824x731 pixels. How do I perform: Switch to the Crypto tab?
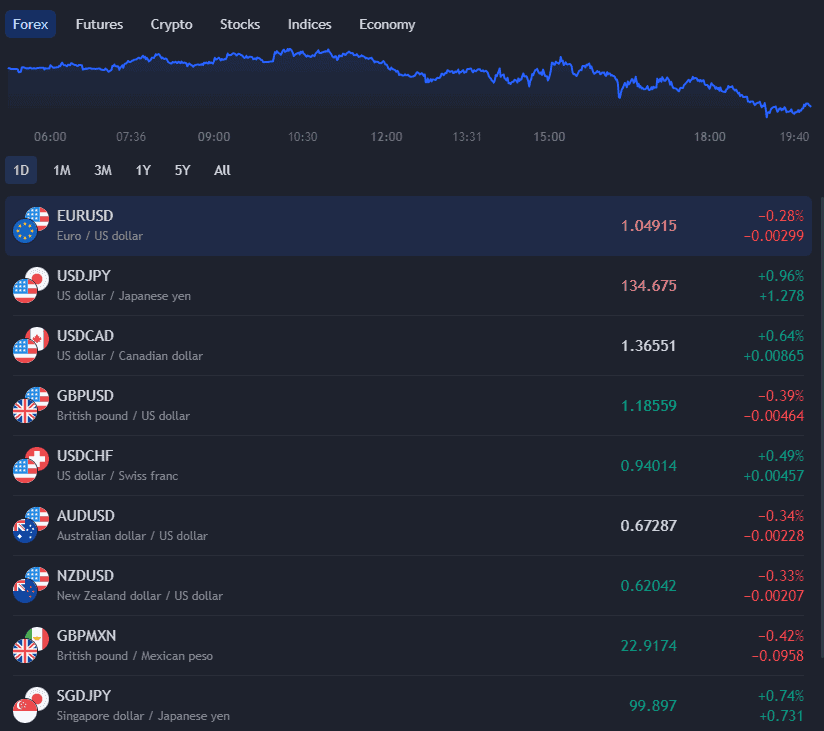[x=171, y=24]
